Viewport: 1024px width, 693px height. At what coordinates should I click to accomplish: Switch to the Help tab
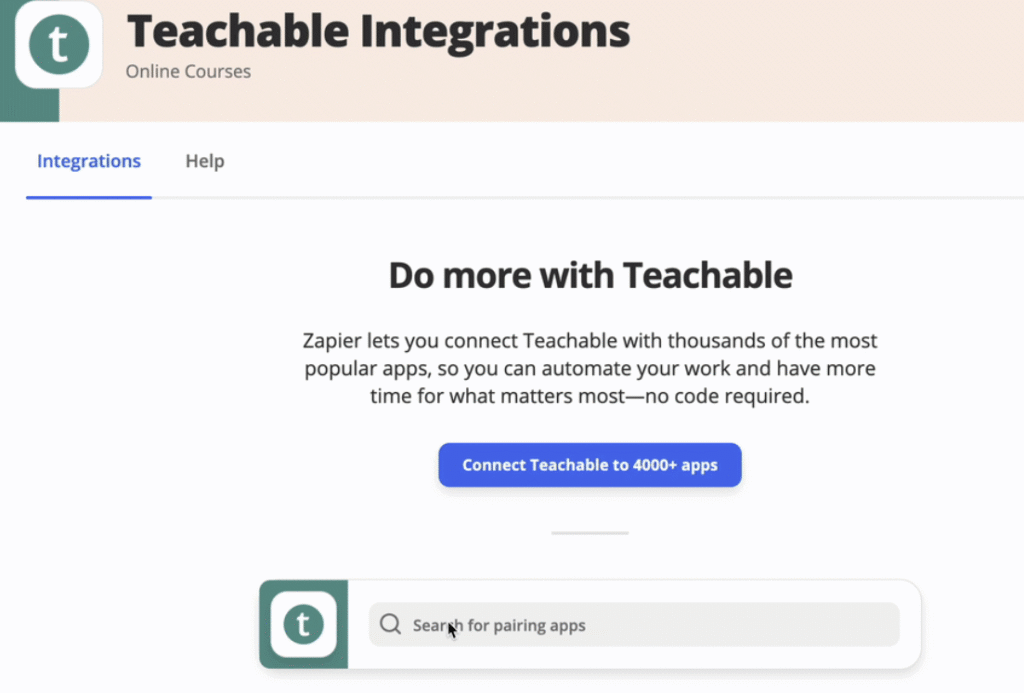(x=205, y=161)
